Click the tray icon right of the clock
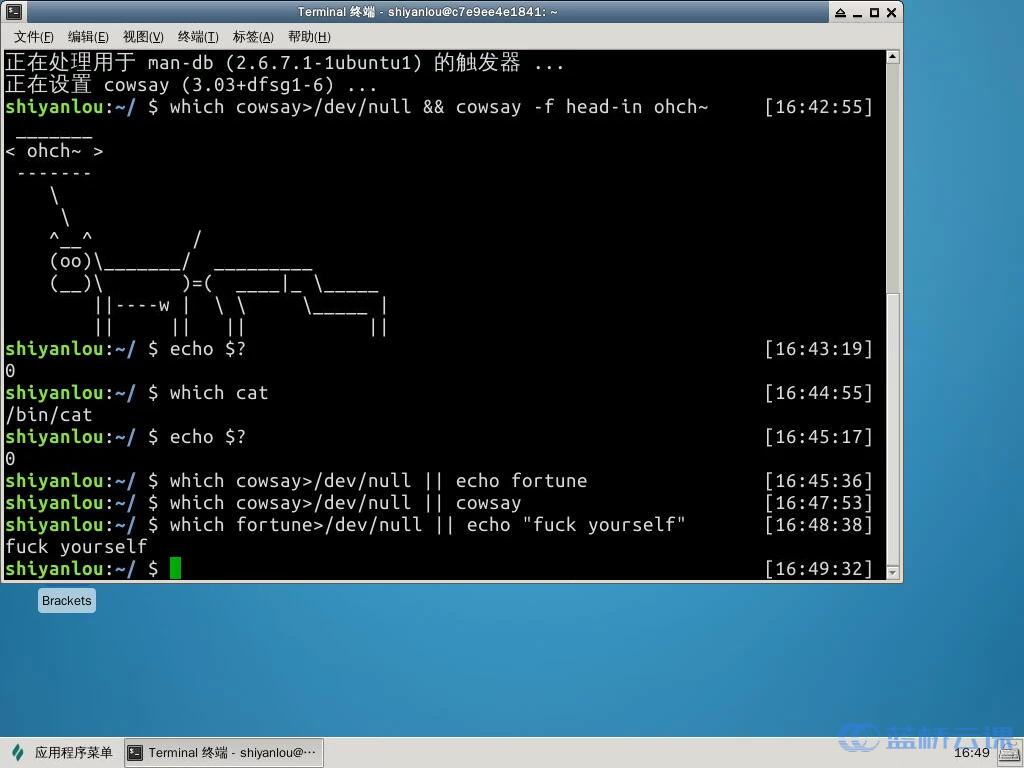The width and height of the screenshot is (1024, 768). click(x=1007, y=752)
